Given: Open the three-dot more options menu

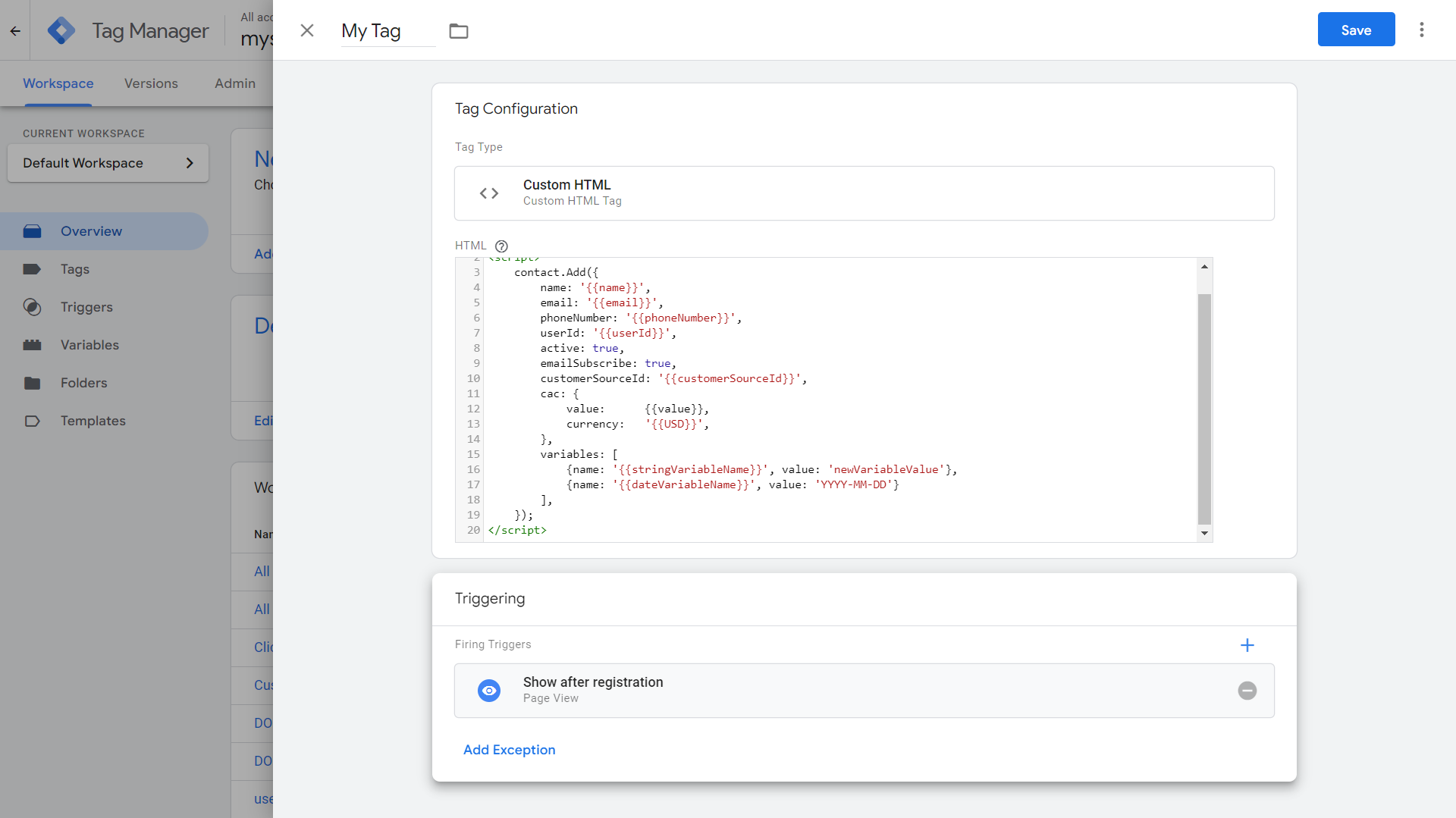Looking at the screenshot, I should [x=1421, y=30].
